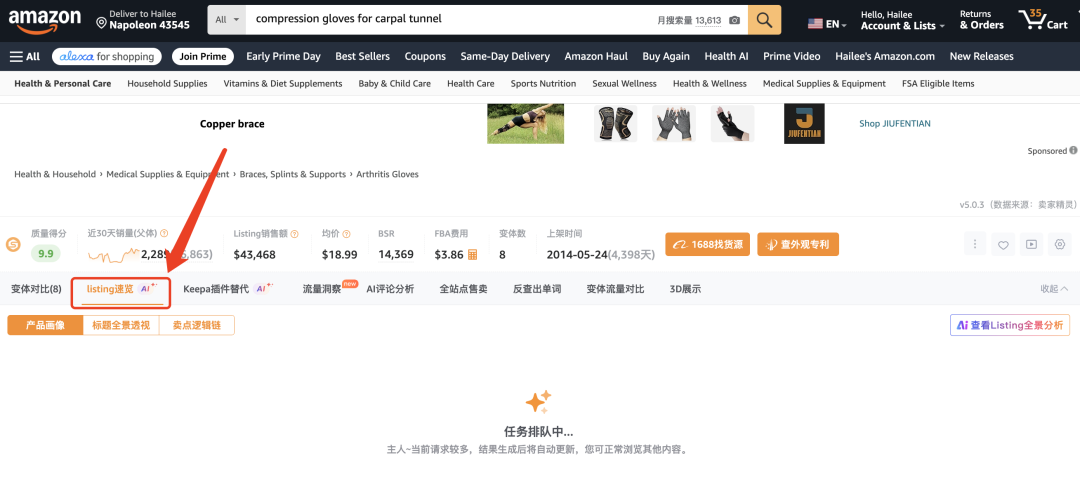Open 全站点售卖 tab
The image size is (1080, 503).
(x=464, y=289)
